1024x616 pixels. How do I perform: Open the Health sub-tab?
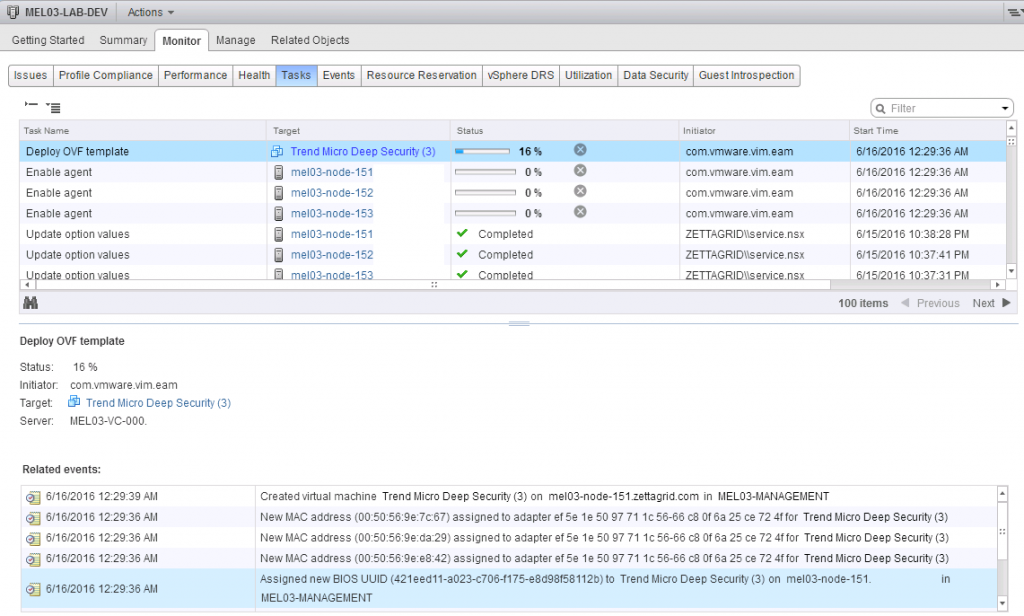(254, 75)
